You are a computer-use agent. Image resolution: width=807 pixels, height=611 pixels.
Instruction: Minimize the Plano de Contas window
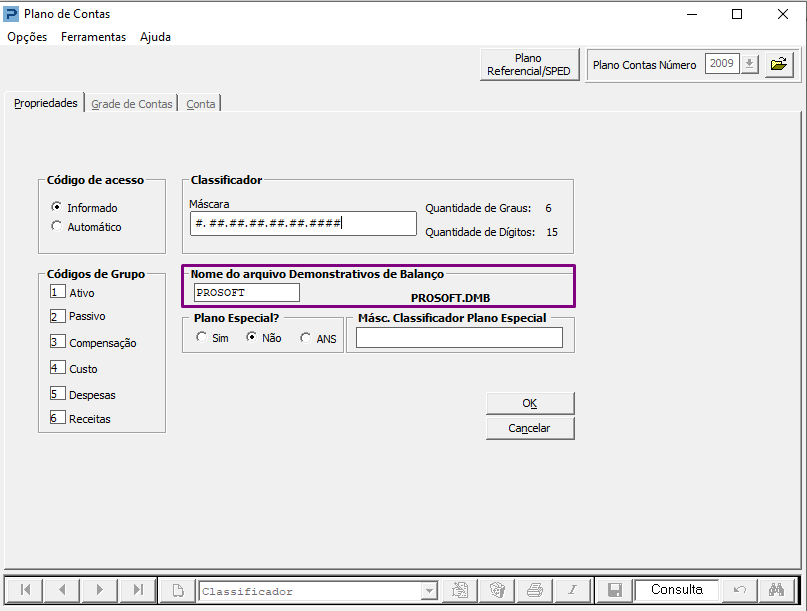692,14
